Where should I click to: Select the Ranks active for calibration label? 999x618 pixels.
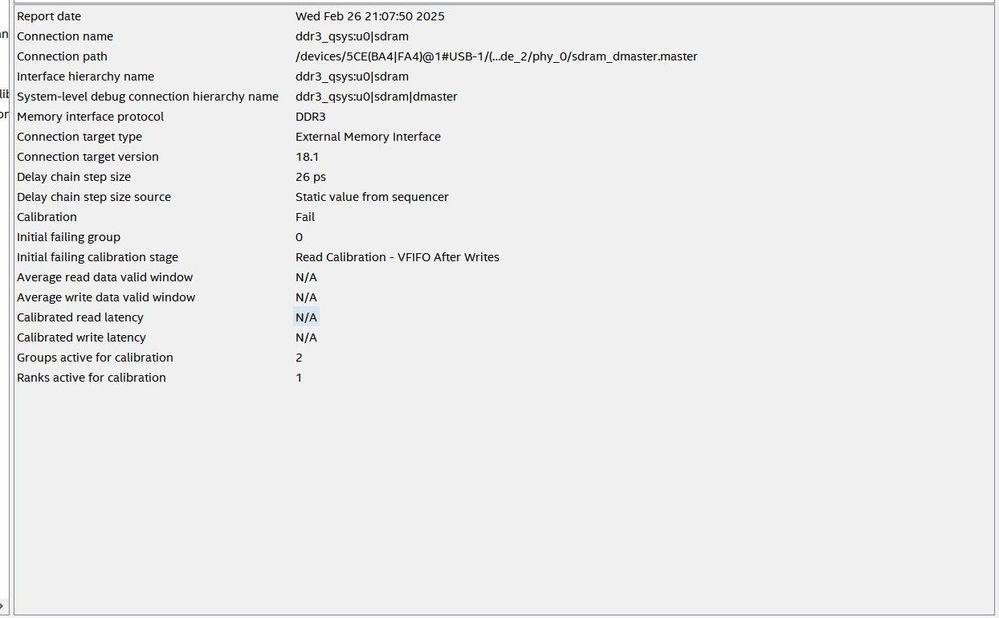click(x=91, y=377)
